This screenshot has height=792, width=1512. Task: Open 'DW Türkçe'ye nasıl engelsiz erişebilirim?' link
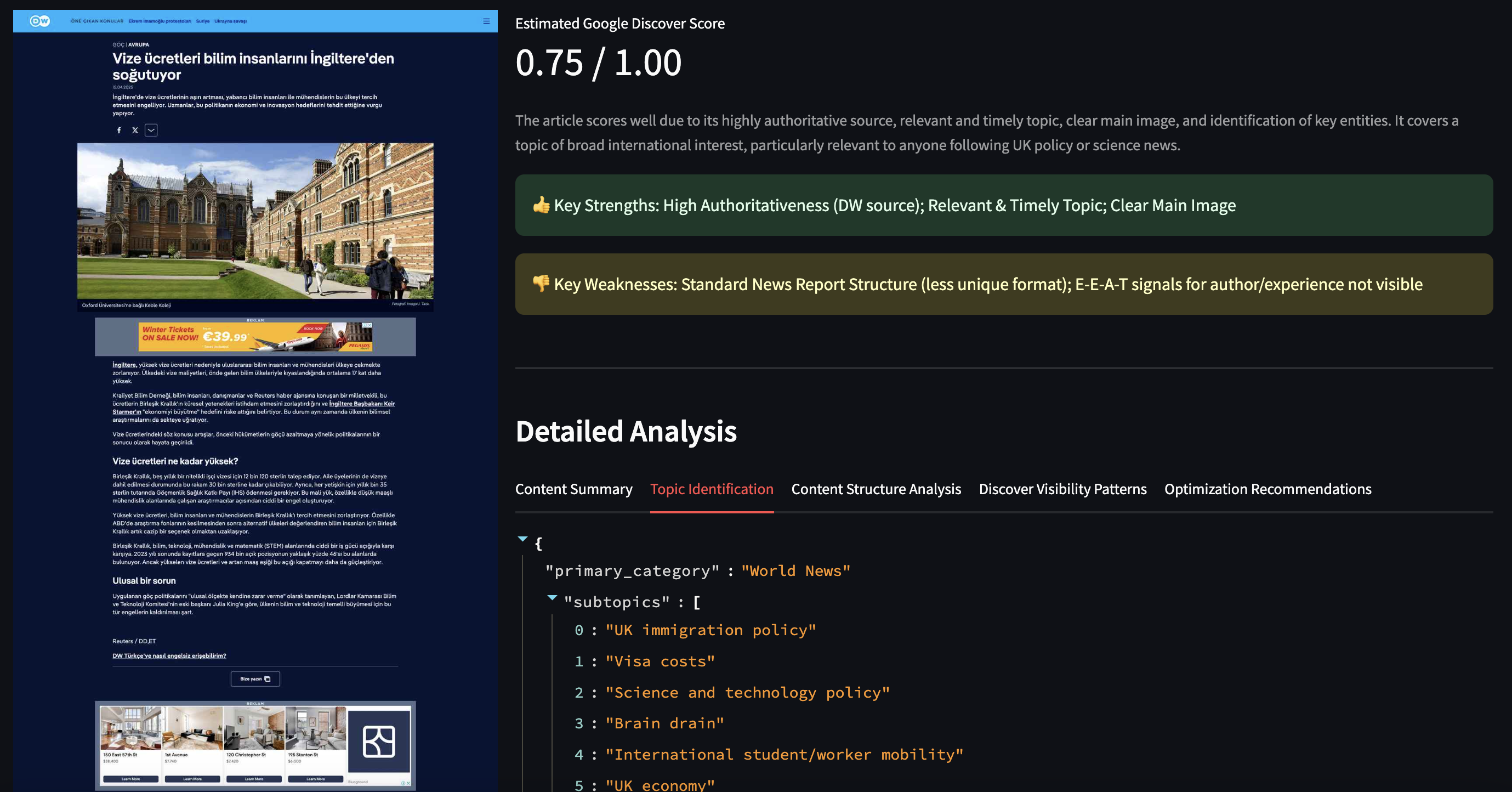click(169, 656)
